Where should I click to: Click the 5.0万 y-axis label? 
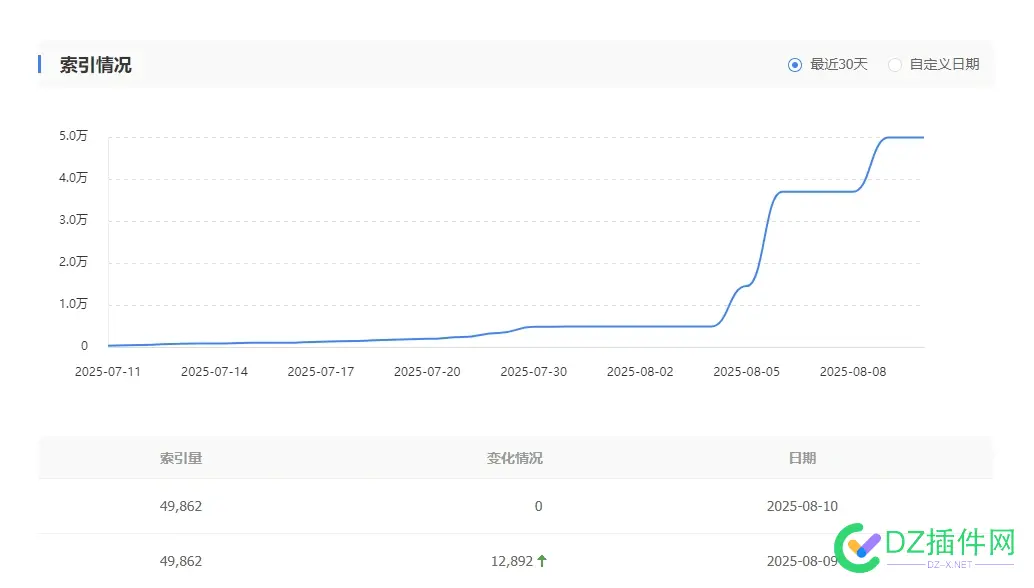click(73, 136)
